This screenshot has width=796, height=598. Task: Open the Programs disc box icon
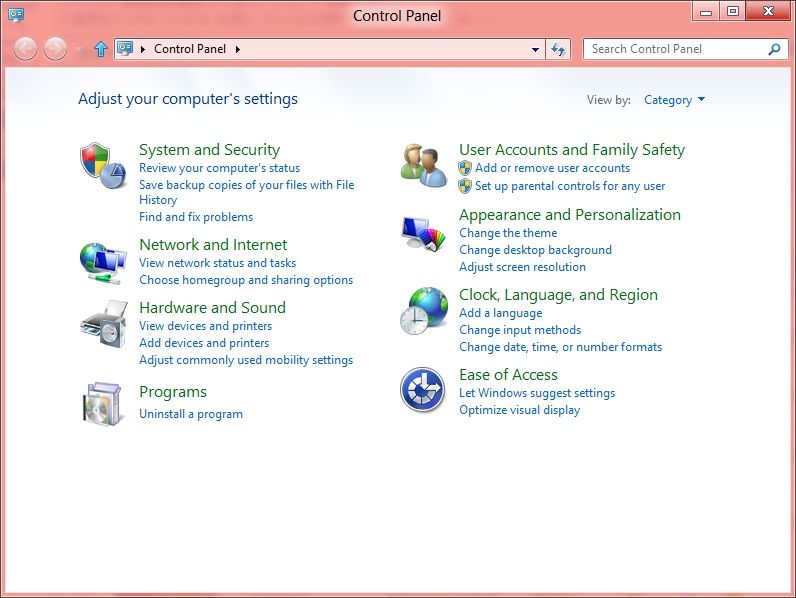(x=103, y=404)
